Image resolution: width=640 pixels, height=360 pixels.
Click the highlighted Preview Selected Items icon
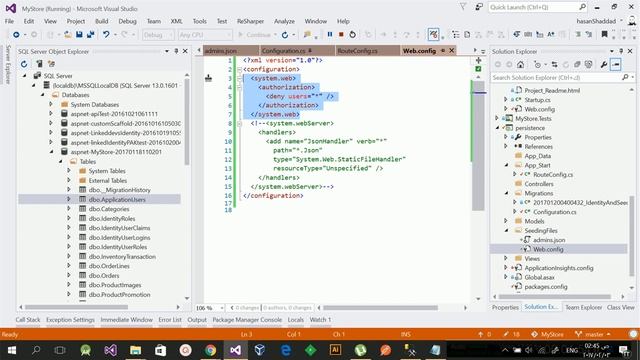click(x=616, y=64)
